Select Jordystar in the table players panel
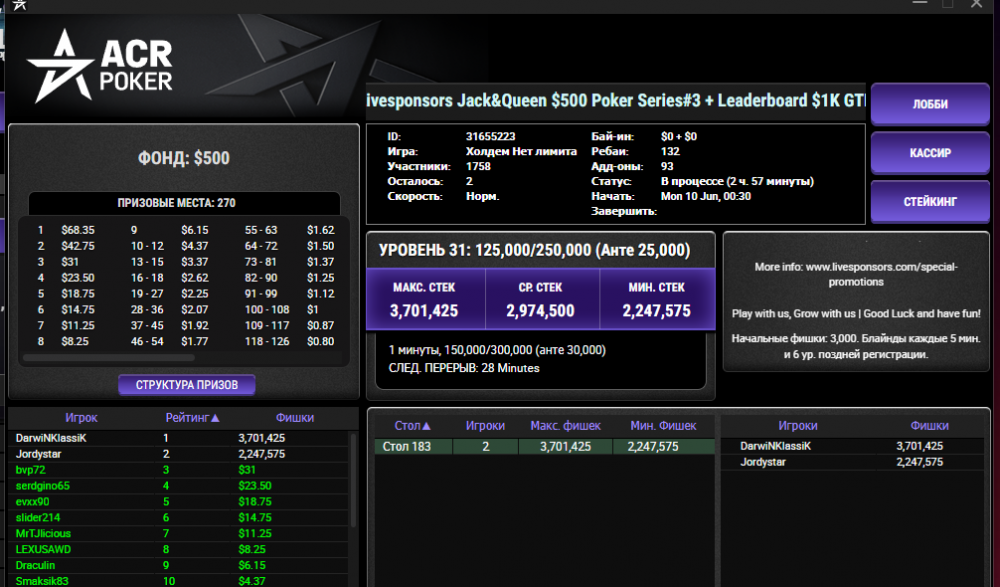Image resolution: width=1000 pixels, height=587 pixels. 763,462
